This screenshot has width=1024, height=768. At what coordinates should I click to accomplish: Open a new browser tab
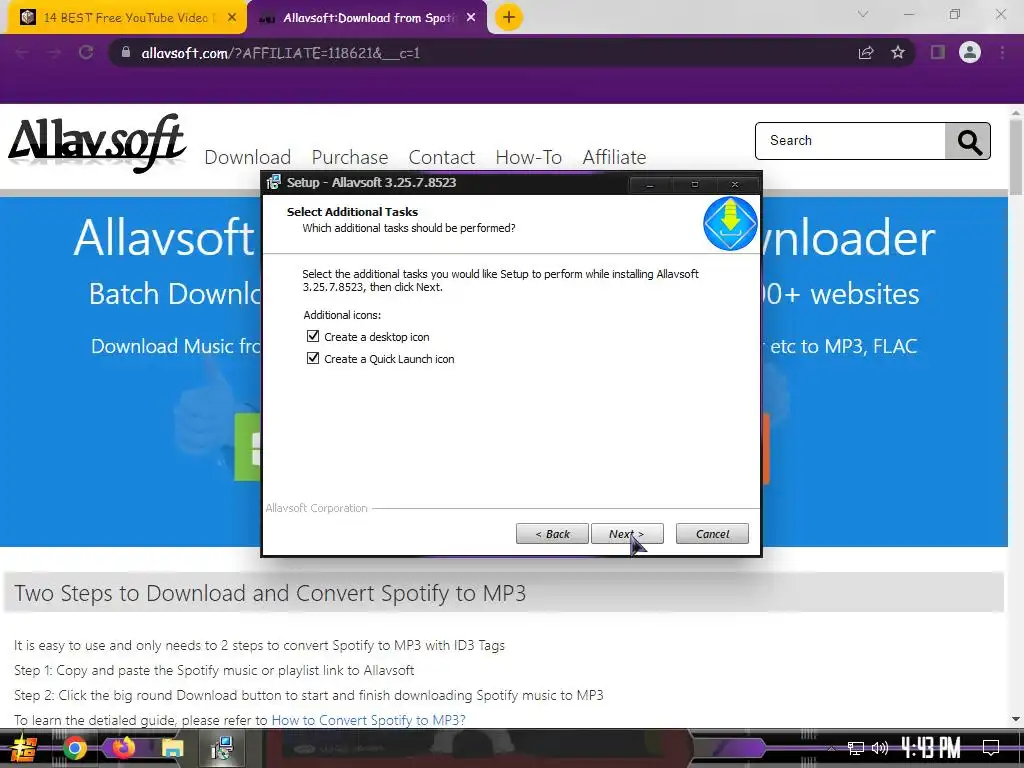point(509,17)
